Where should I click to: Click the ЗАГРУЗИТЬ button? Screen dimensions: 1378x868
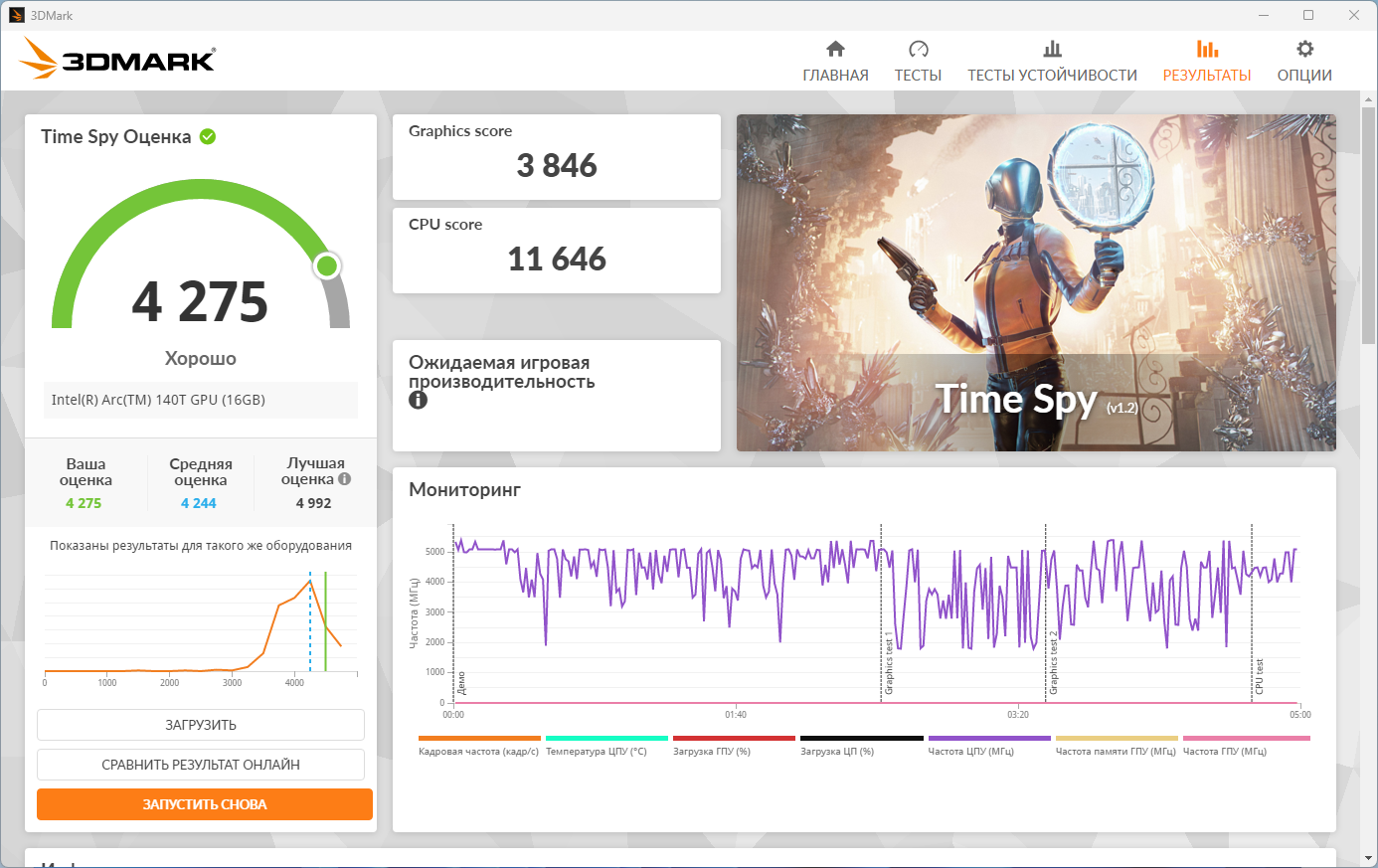(201, 725)
